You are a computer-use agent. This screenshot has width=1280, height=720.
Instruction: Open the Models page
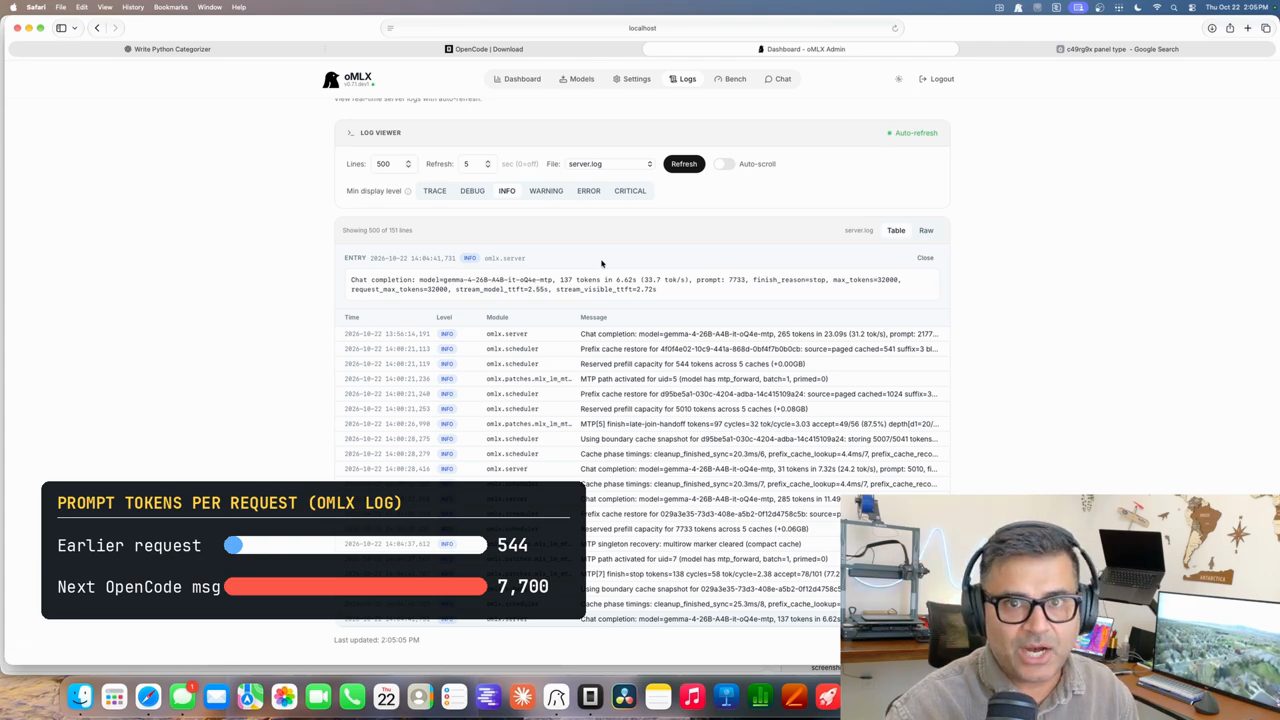pos(577,79)
